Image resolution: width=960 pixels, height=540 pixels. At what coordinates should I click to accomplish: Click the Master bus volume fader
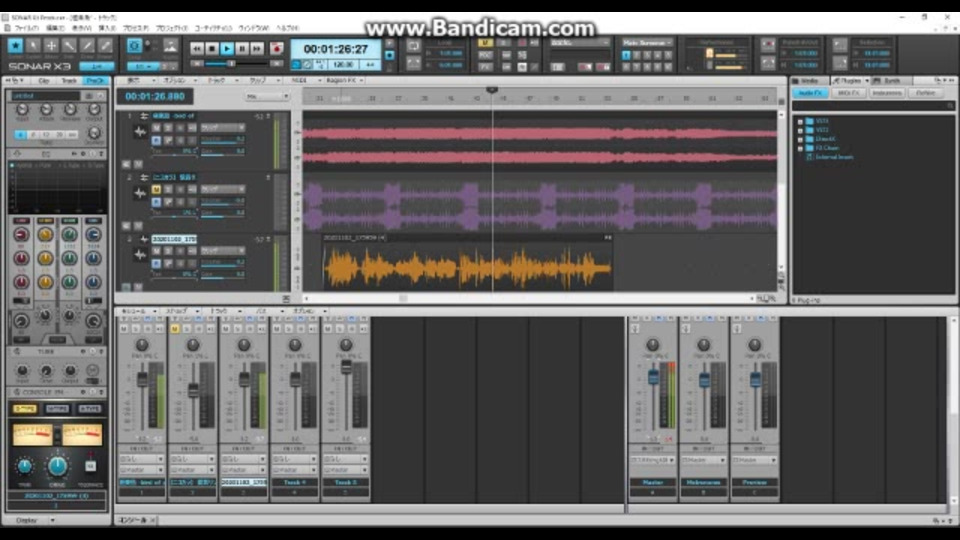point(653,376)
